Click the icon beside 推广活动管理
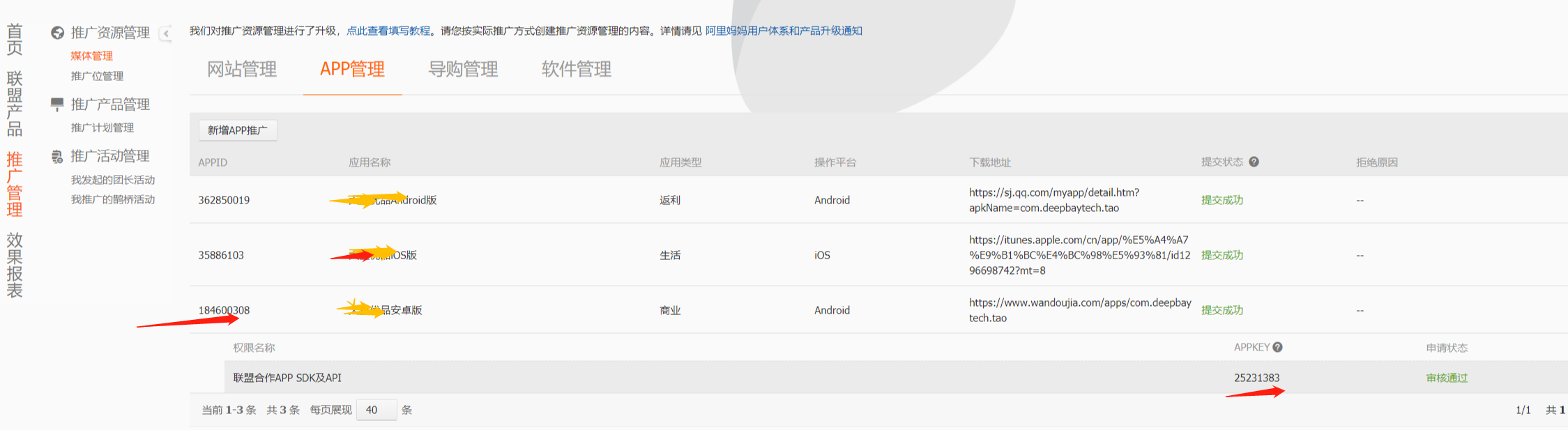Image resolution: width=1568 pixels, height=430 pixels. coord(57,156)
